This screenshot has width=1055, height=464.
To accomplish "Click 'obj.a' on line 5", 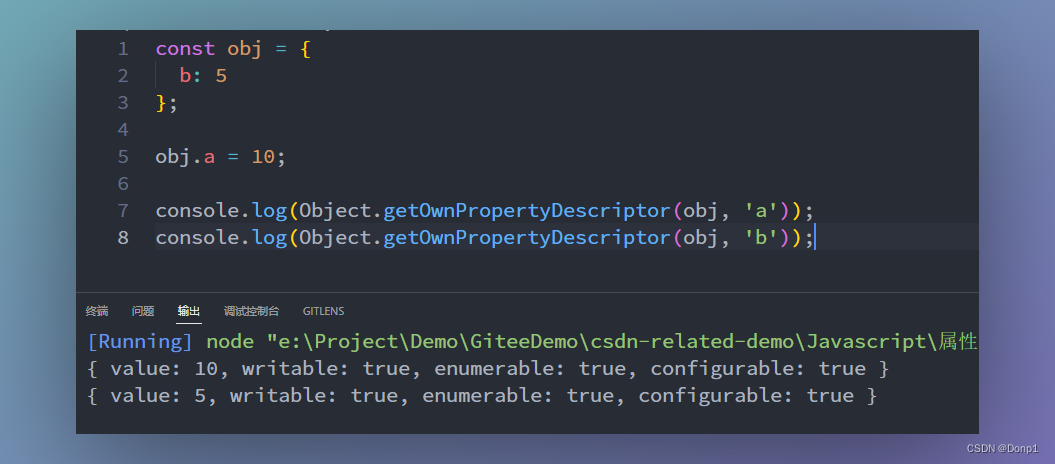I will coord(185,157).
